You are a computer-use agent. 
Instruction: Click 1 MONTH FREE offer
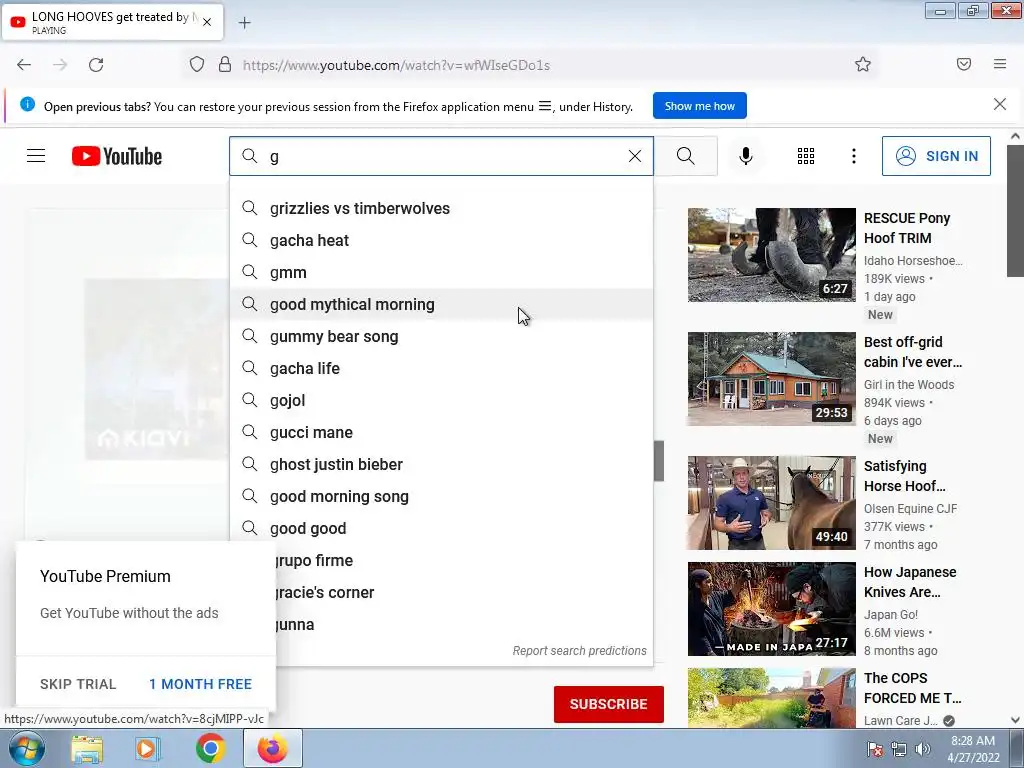[200, 684]
